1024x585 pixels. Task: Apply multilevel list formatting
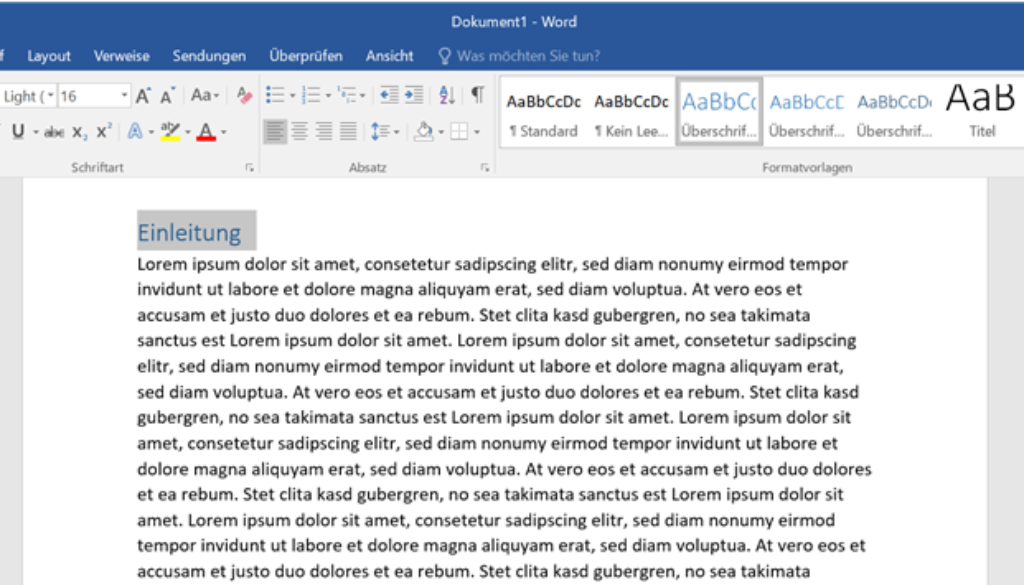point(347,95)
